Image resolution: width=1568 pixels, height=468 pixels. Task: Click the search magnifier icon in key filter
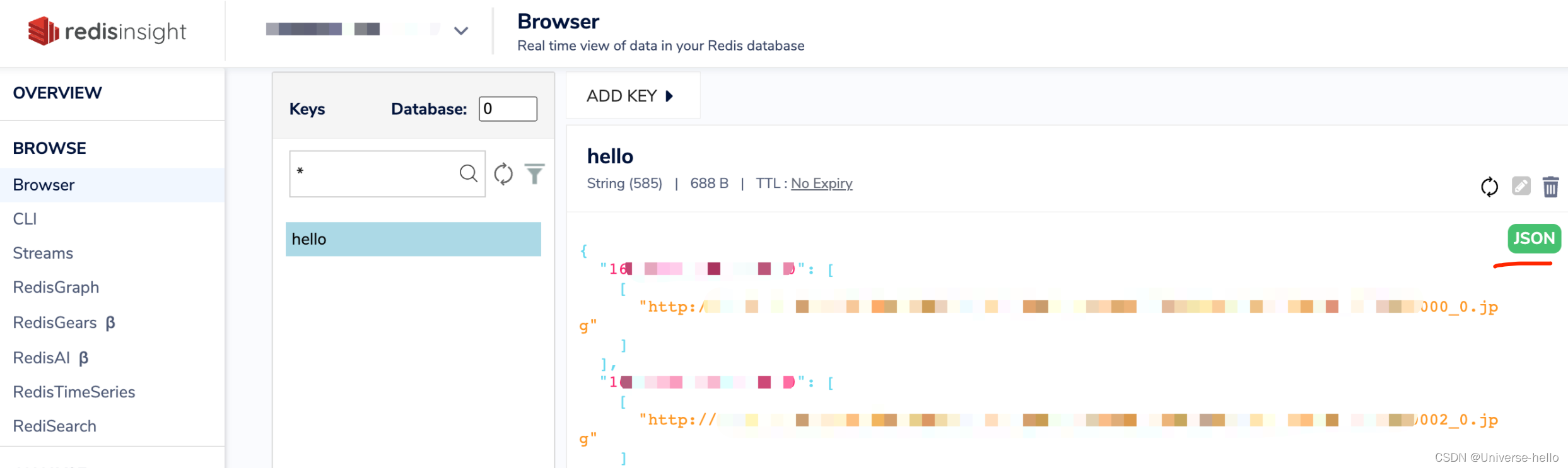[x=468, y=173]
